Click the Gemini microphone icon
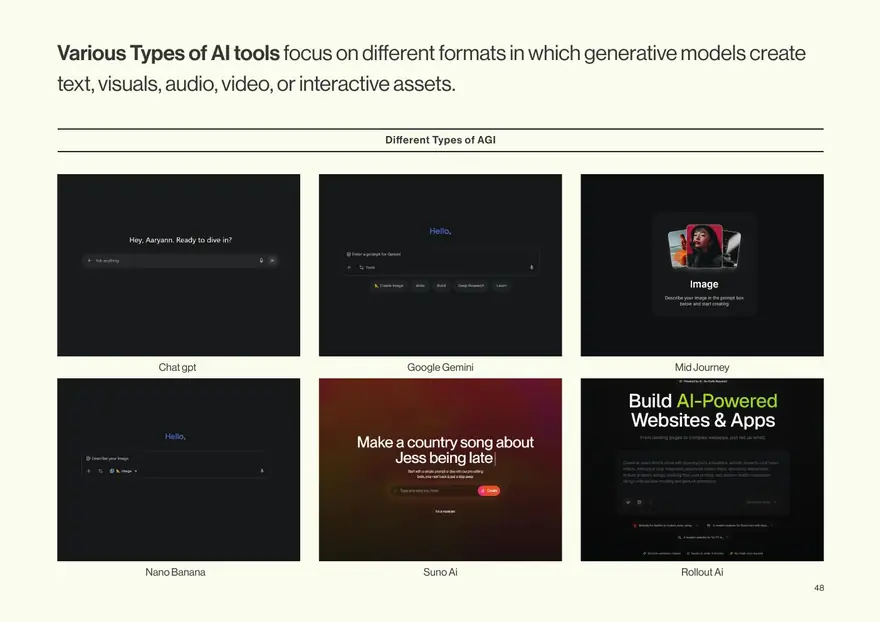 531,267
